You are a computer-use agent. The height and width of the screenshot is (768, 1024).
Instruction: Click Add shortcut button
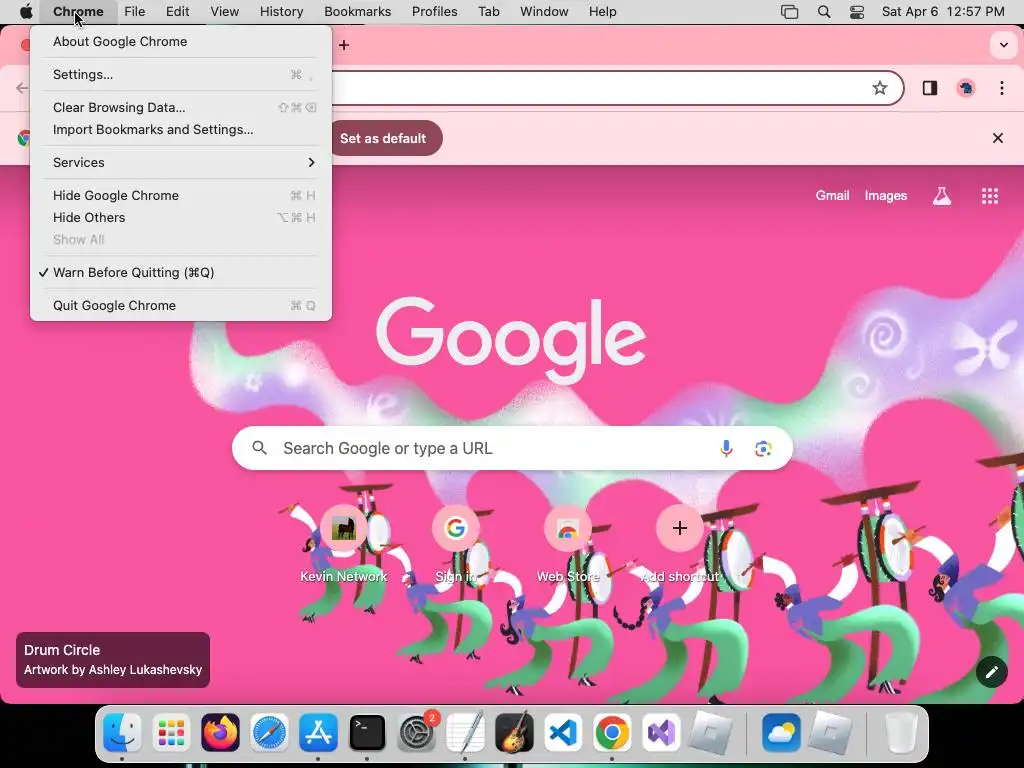coord(679,544)
